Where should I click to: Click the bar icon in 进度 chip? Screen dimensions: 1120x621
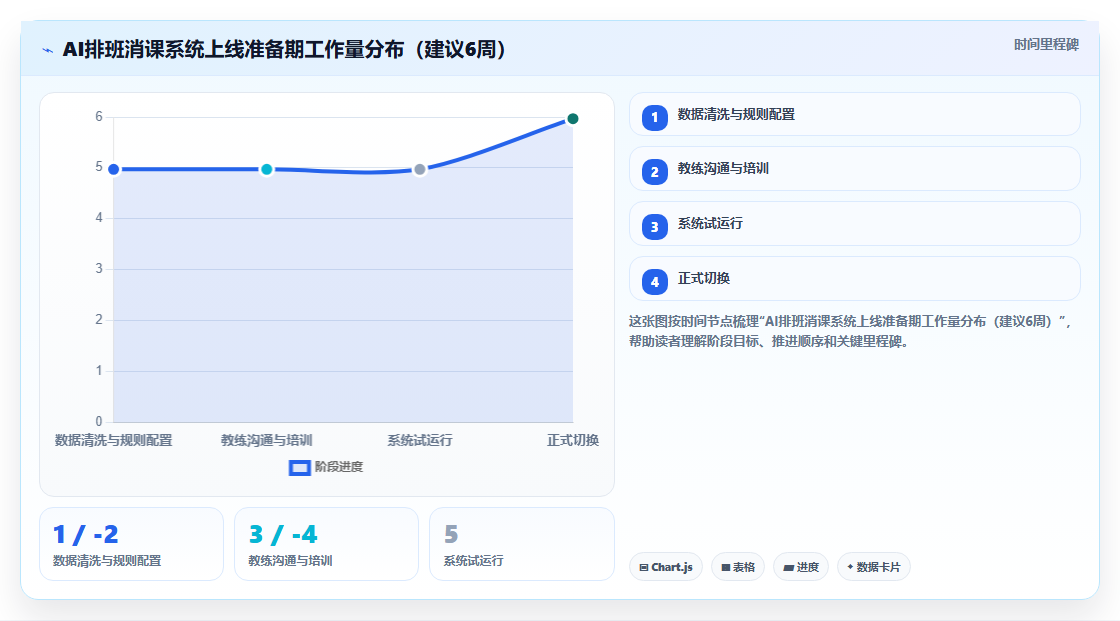pyautogui.click(x=789, y=567)
